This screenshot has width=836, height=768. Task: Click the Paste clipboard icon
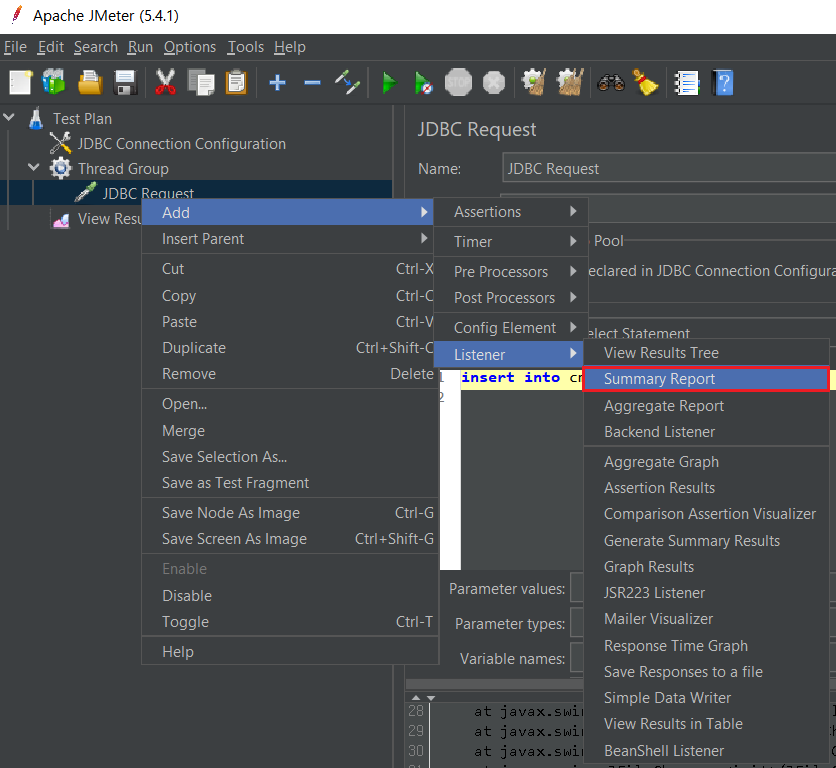[x=236, y=83]
